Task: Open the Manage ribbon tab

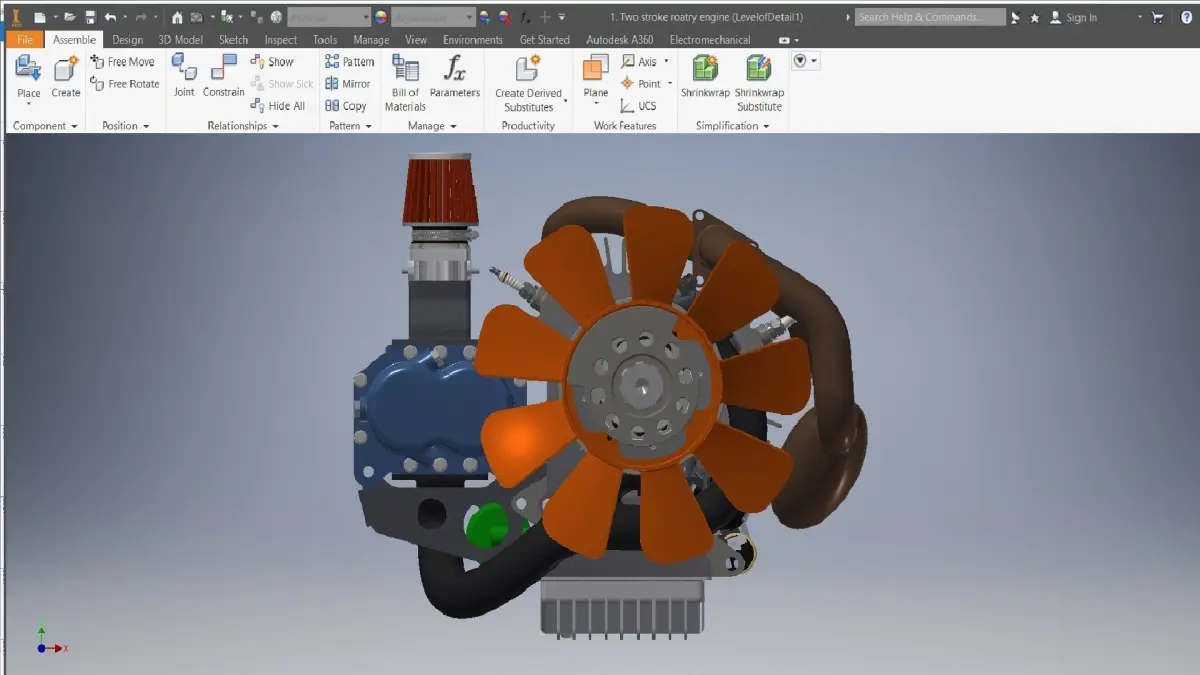Action: point(371,40)
